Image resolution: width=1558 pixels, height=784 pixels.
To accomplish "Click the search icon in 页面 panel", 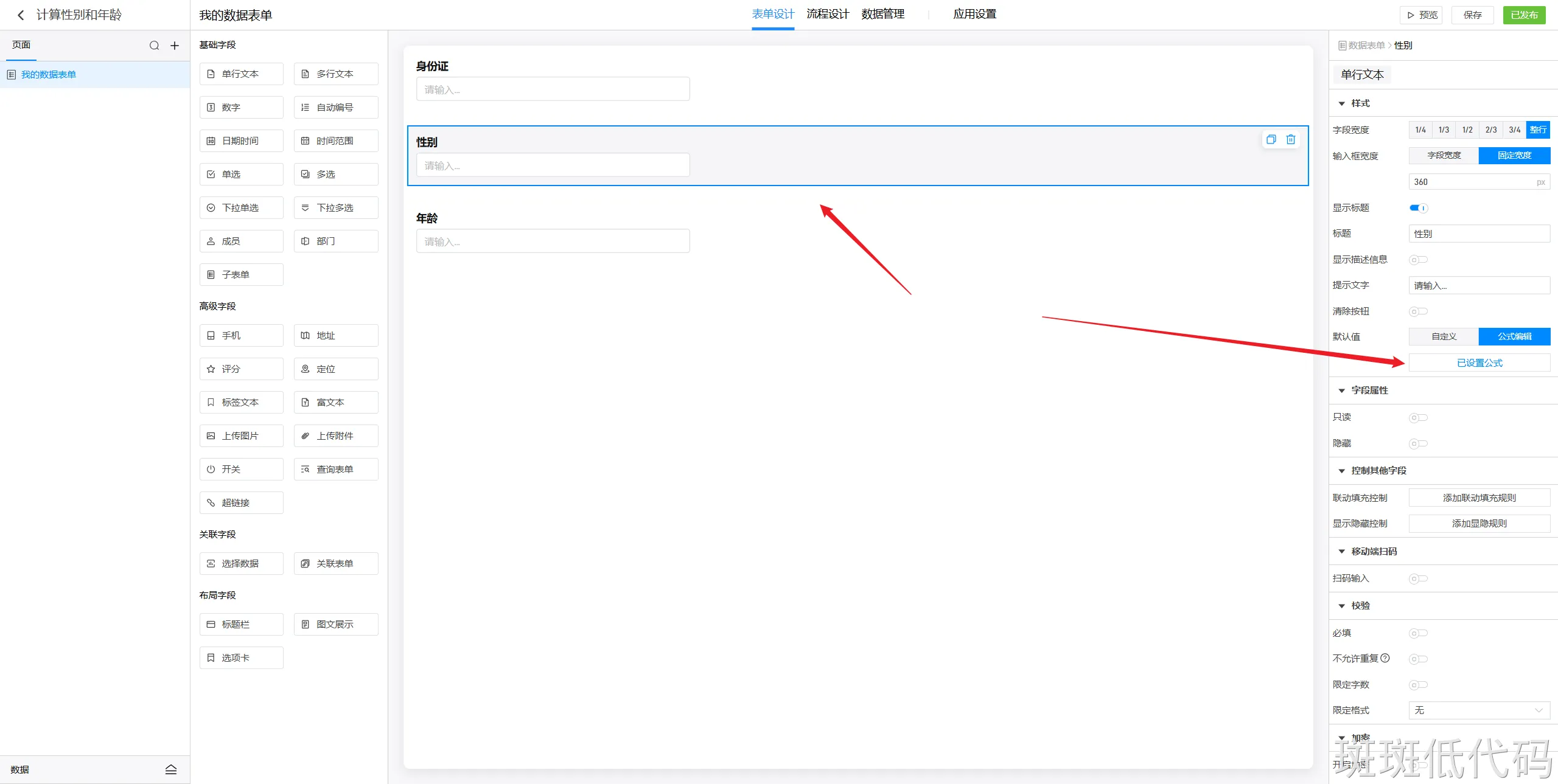I will pos(154,46).
